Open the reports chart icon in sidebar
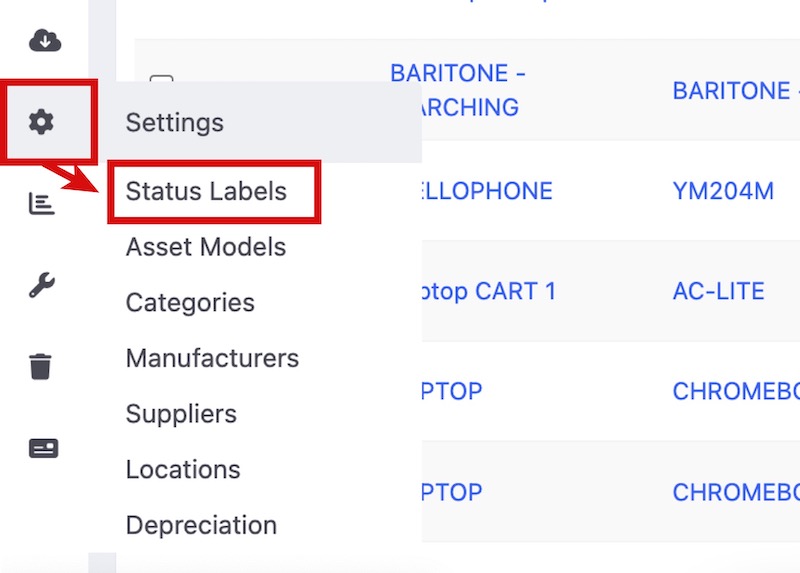This screenshot has width=800, height=573. [x=41, y=204]
